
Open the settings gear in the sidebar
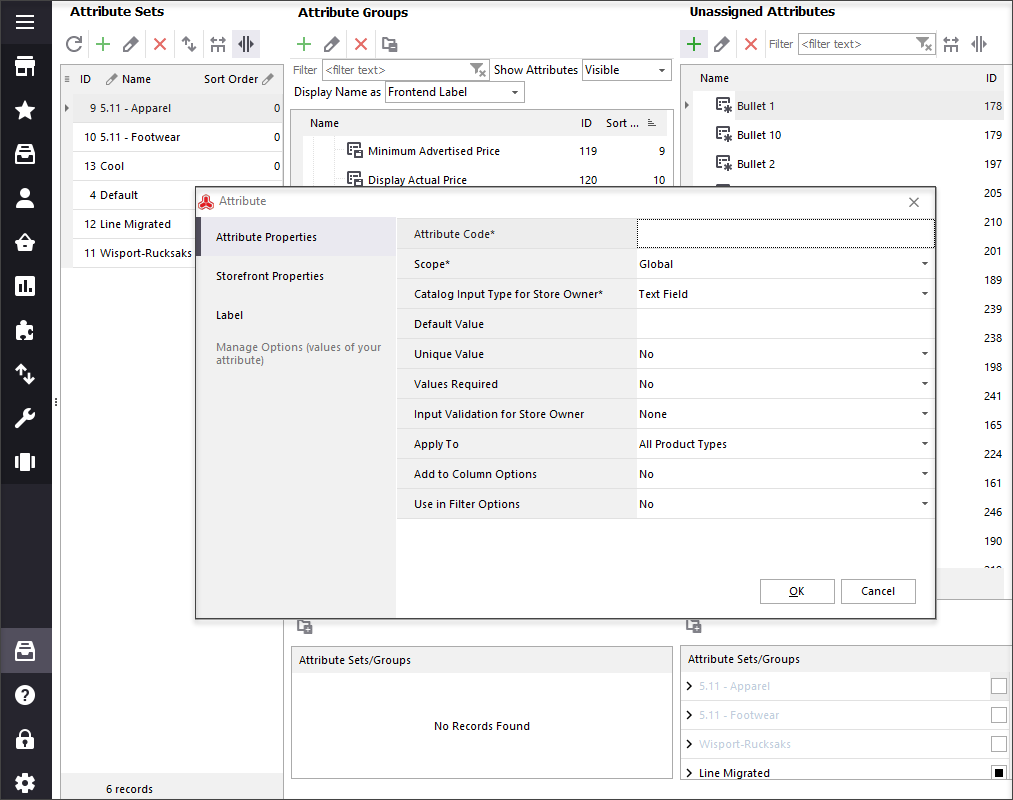point(25,783)
